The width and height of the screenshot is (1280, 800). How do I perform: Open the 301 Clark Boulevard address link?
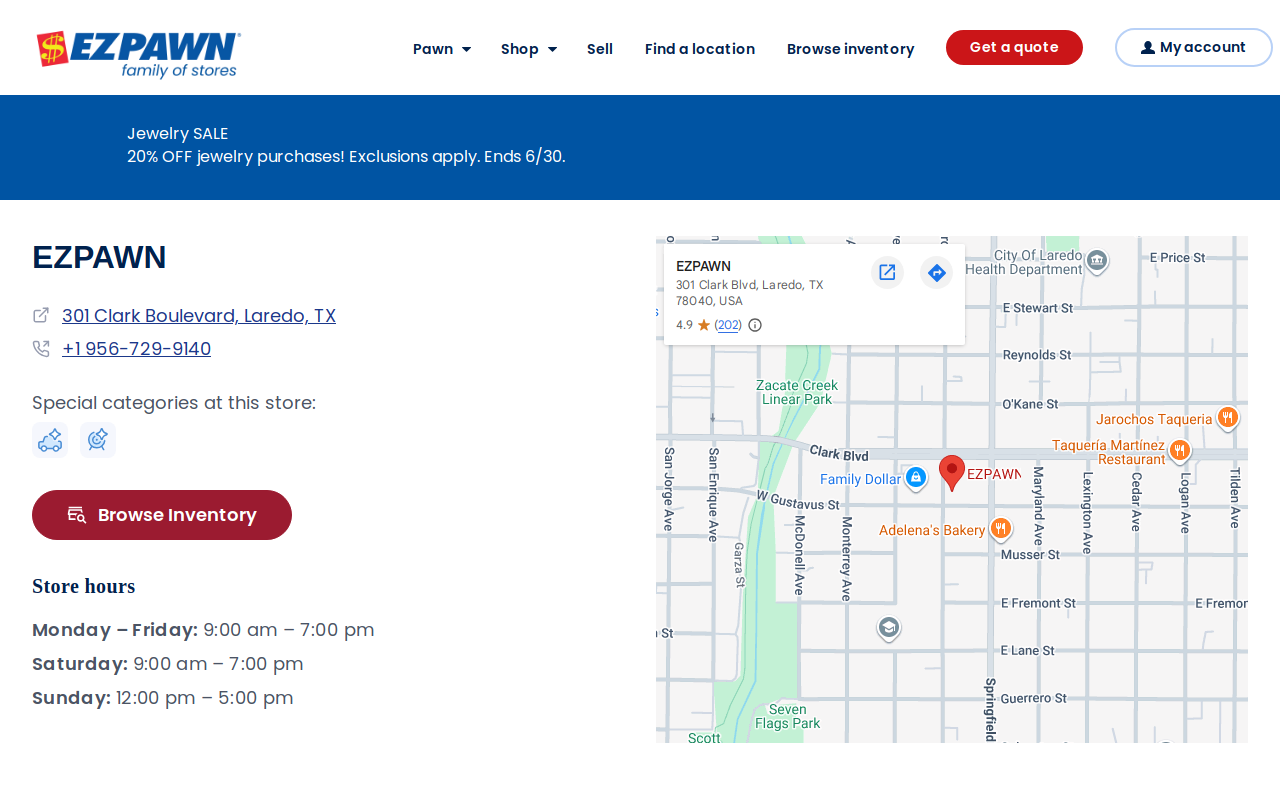(199, 315)
